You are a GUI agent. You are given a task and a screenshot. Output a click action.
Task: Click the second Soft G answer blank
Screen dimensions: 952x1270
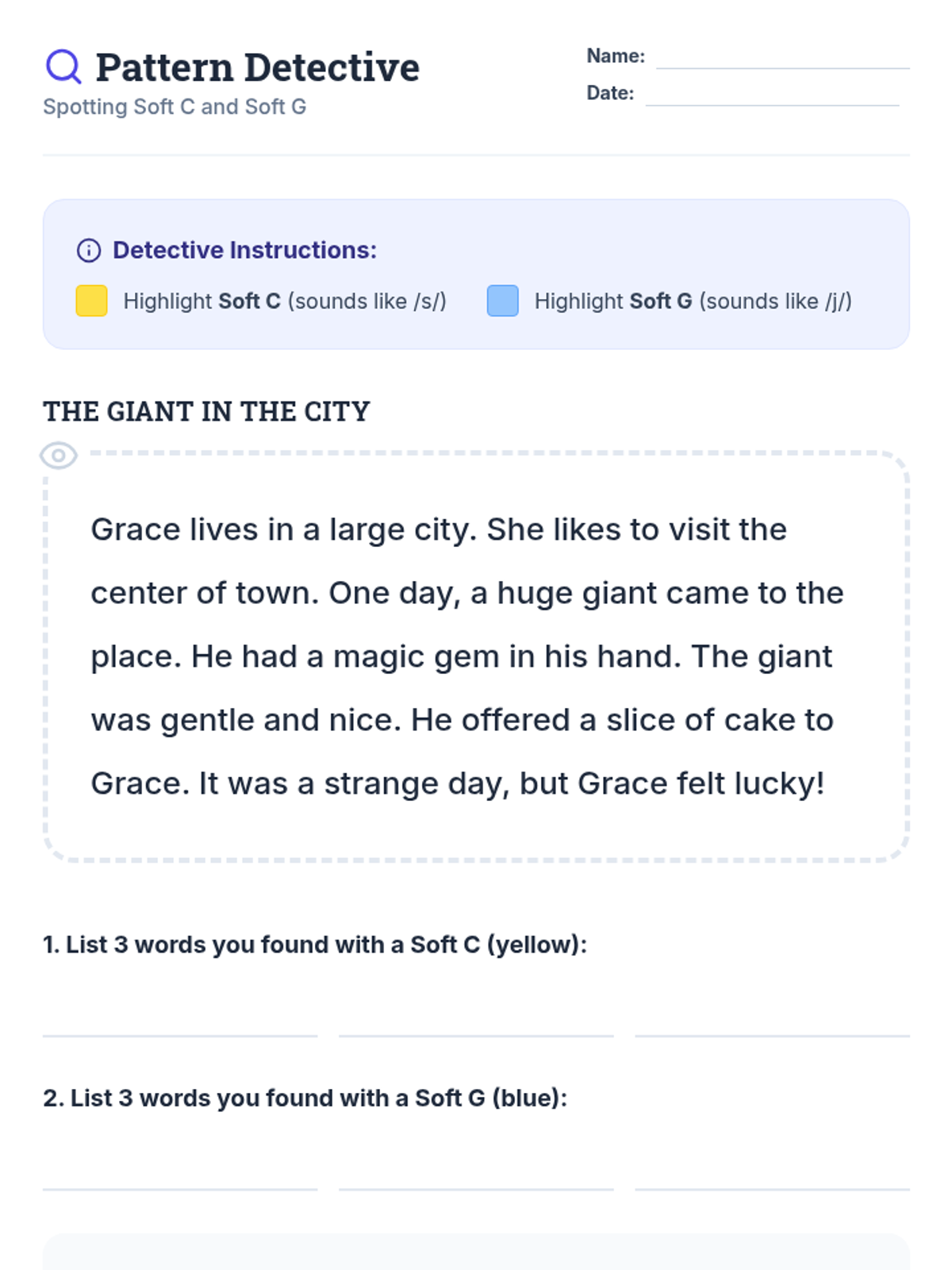coord(476,1172)
